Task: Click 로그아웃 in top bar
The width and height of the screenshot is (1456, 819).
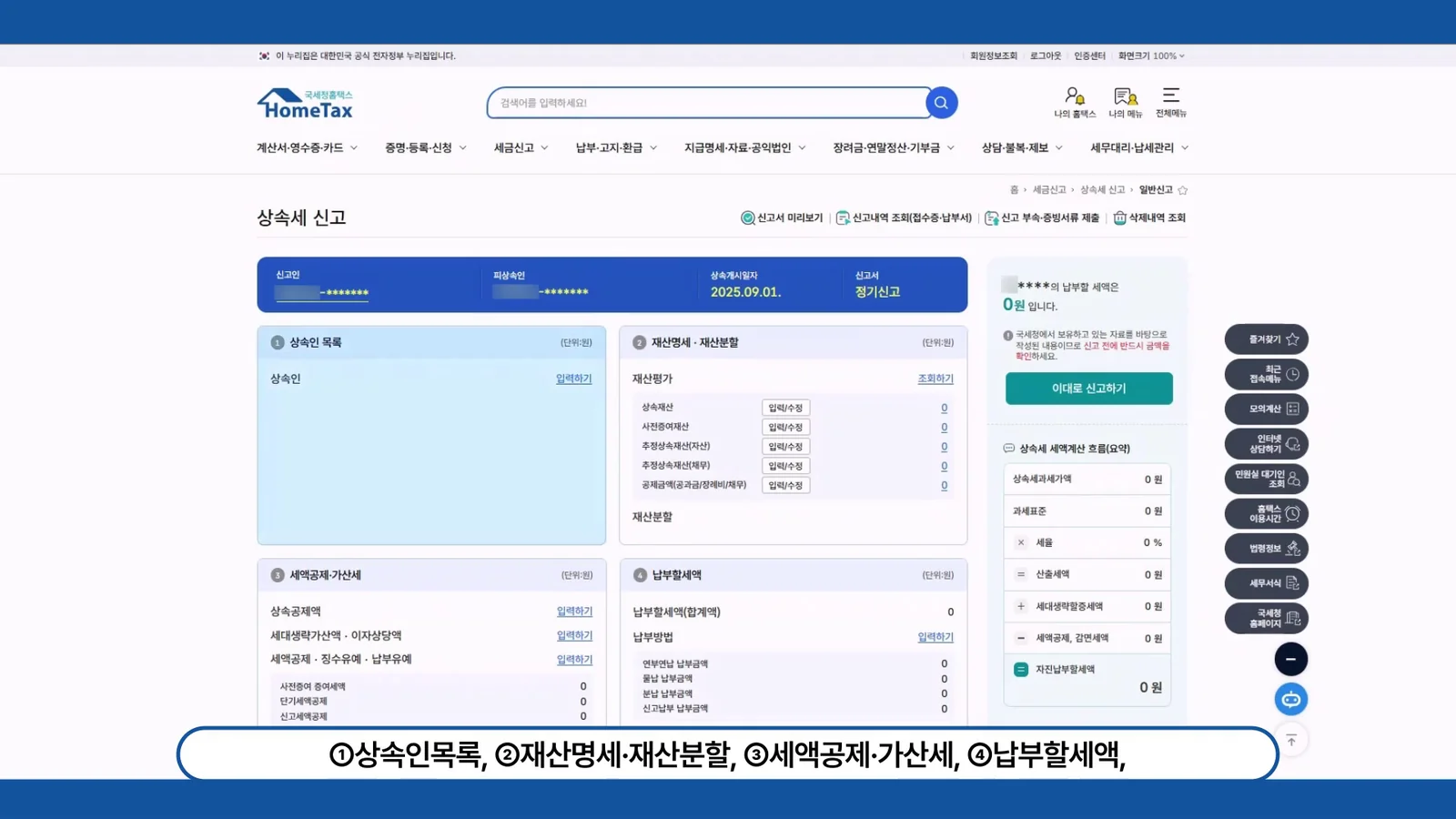Action: pyautogui.click(x=1045, y=56)
